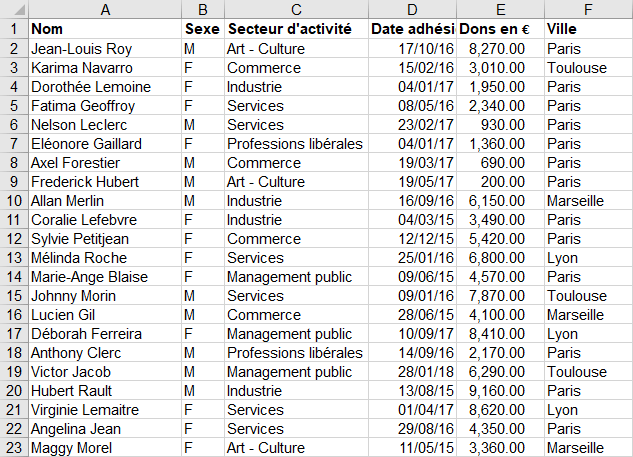633x457 pixels.
Task: Click column E header
Action: click(x=500, y=9)
